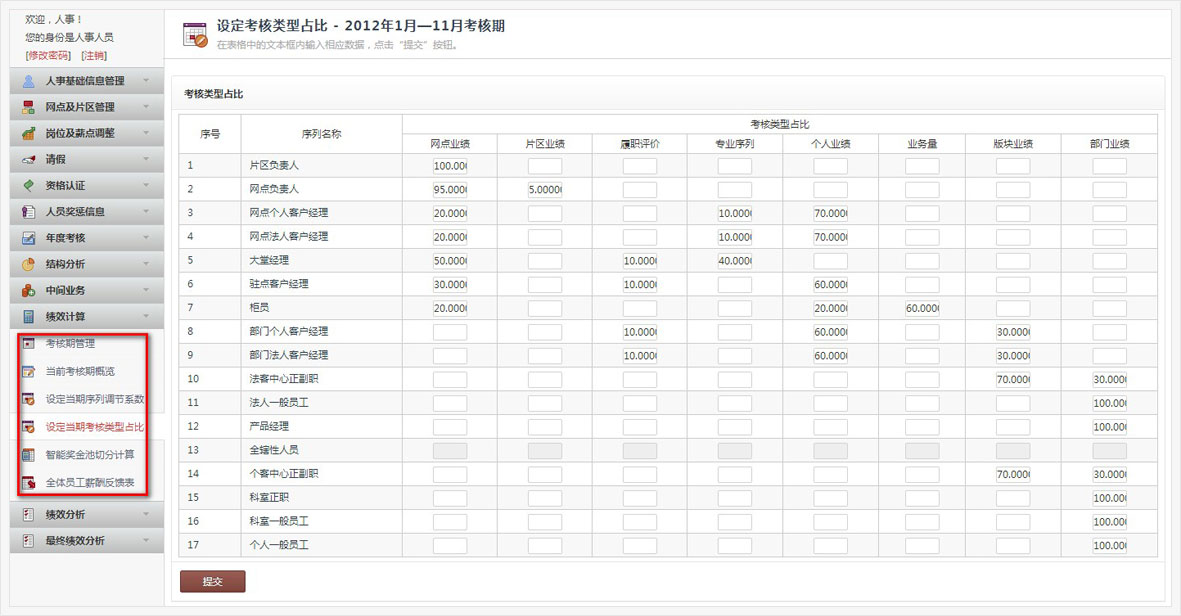Click the notepad icon beside 当前考核期概览
This screenshot has height=616, width=1181.
point(29,371)
